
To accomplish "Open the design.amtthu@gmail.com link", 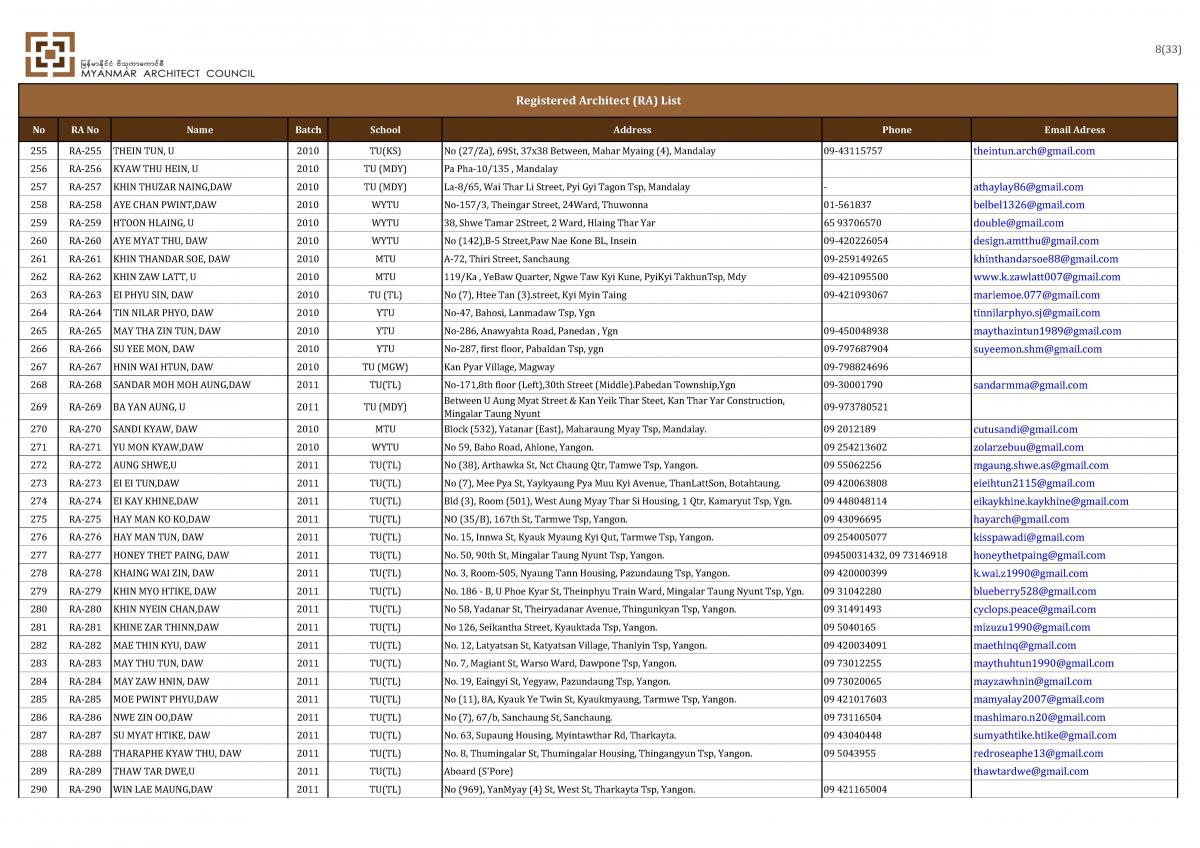I will pos(1036,241).
